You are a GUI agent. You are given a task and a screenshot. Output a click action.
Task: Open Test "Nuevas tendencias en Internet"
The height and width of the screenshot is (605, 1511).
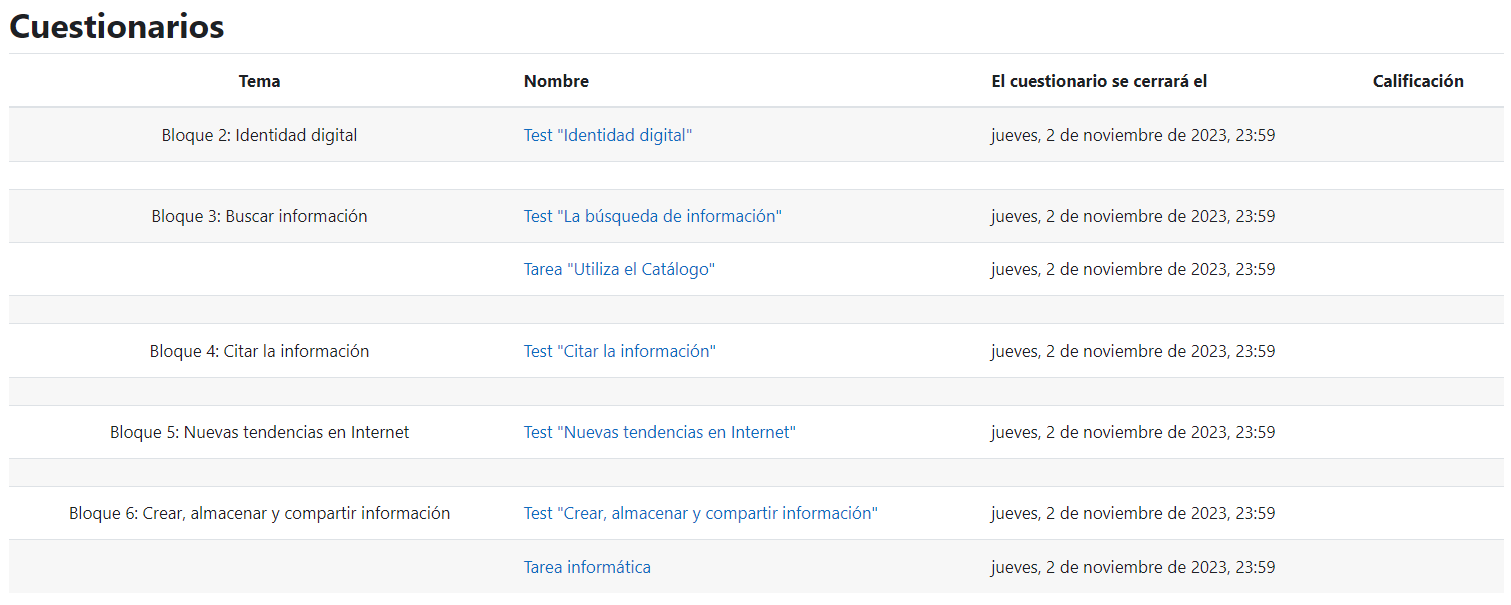(659, 432)
